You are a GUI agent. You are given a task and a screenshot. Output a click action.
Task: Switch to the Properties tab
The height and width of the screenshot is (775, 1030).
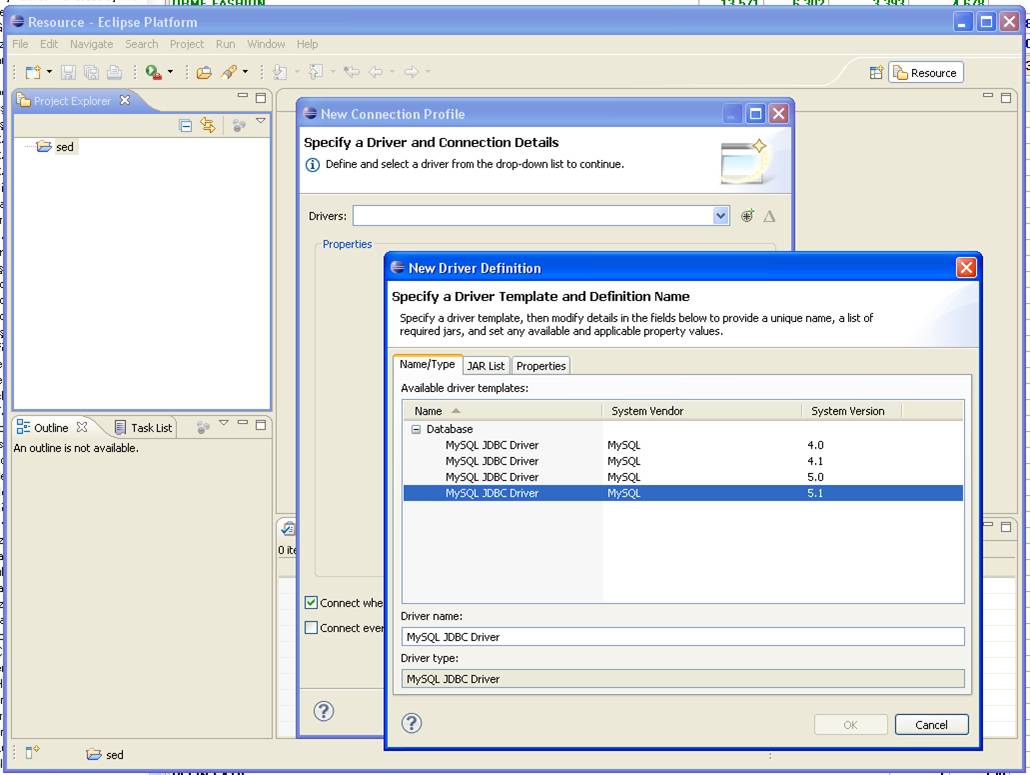[541, 366]
